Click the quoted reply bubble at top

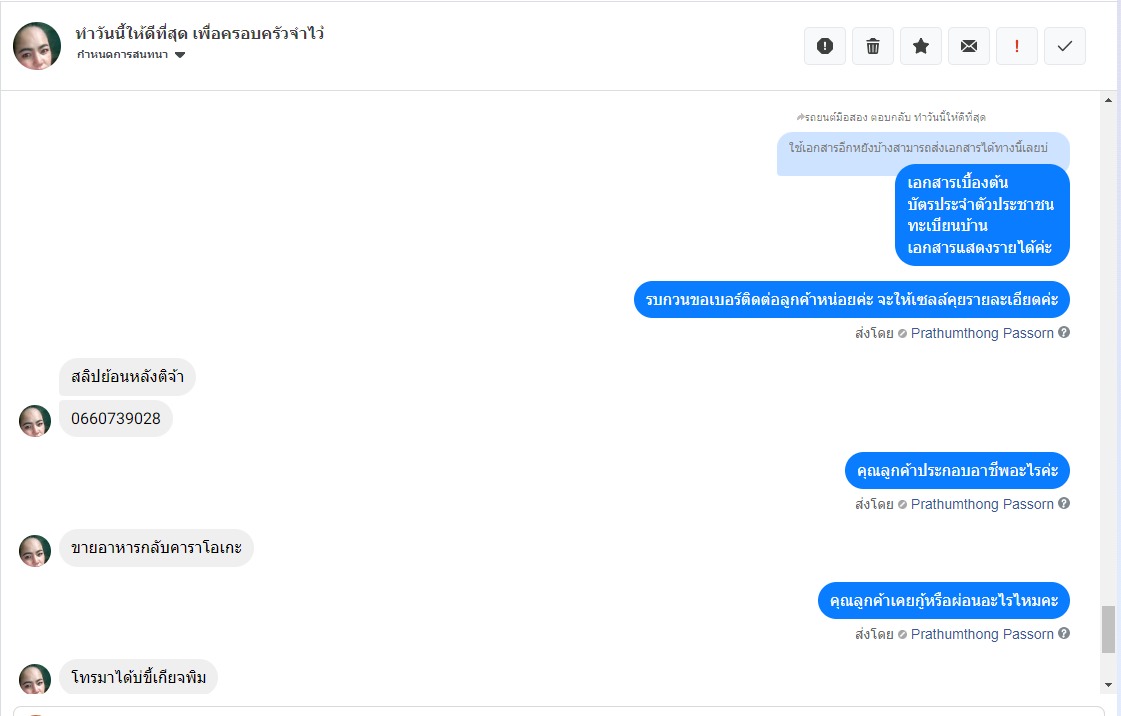coord(923,149)
